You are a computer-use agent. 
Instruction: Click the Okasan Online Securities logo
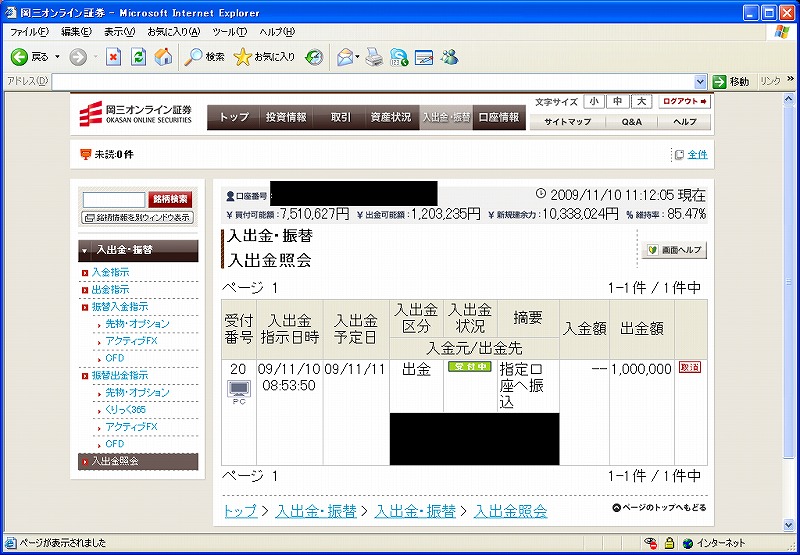tap(137, 116)
